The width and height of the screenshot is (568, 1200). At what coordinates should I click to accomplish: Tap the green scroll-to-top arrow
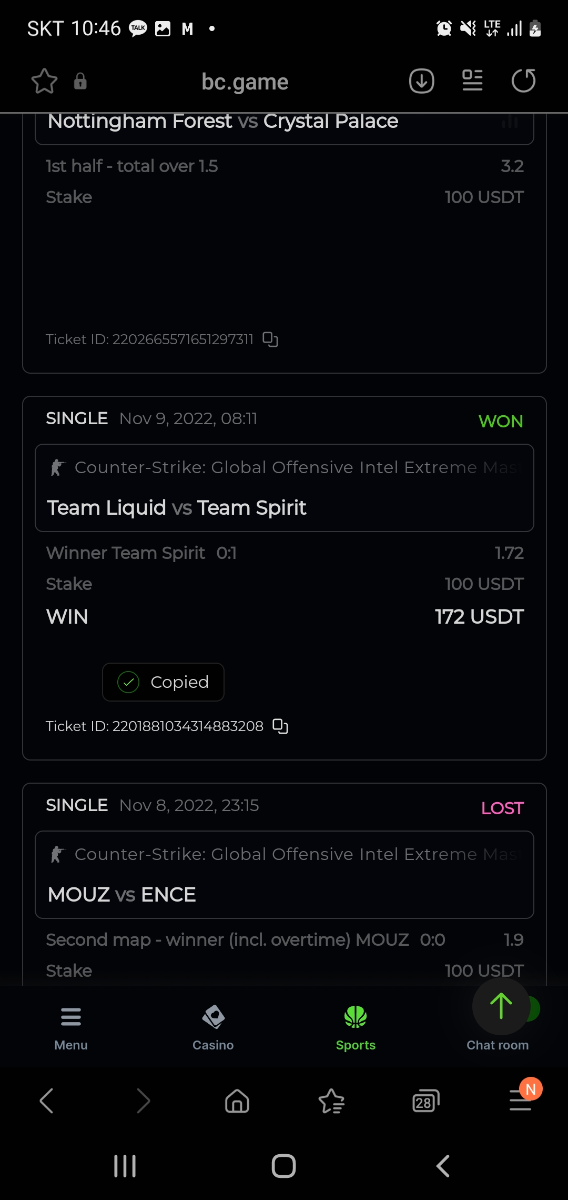click(501, 1005)
